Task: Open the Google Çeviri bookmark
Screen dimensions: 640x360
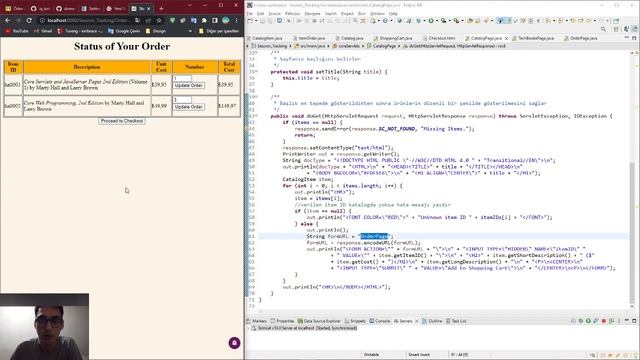Action: click(x=124, y=31)
